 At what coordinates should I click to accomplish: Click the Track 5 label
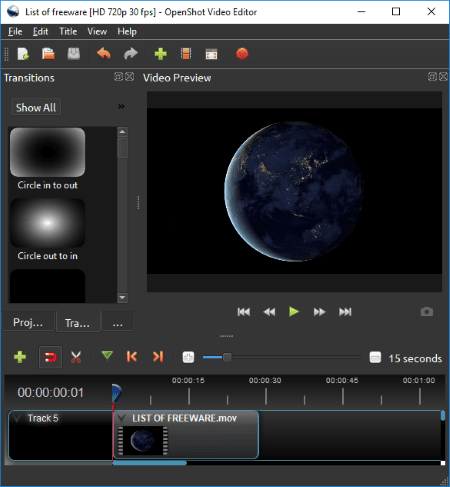click(x=43, y=418)
